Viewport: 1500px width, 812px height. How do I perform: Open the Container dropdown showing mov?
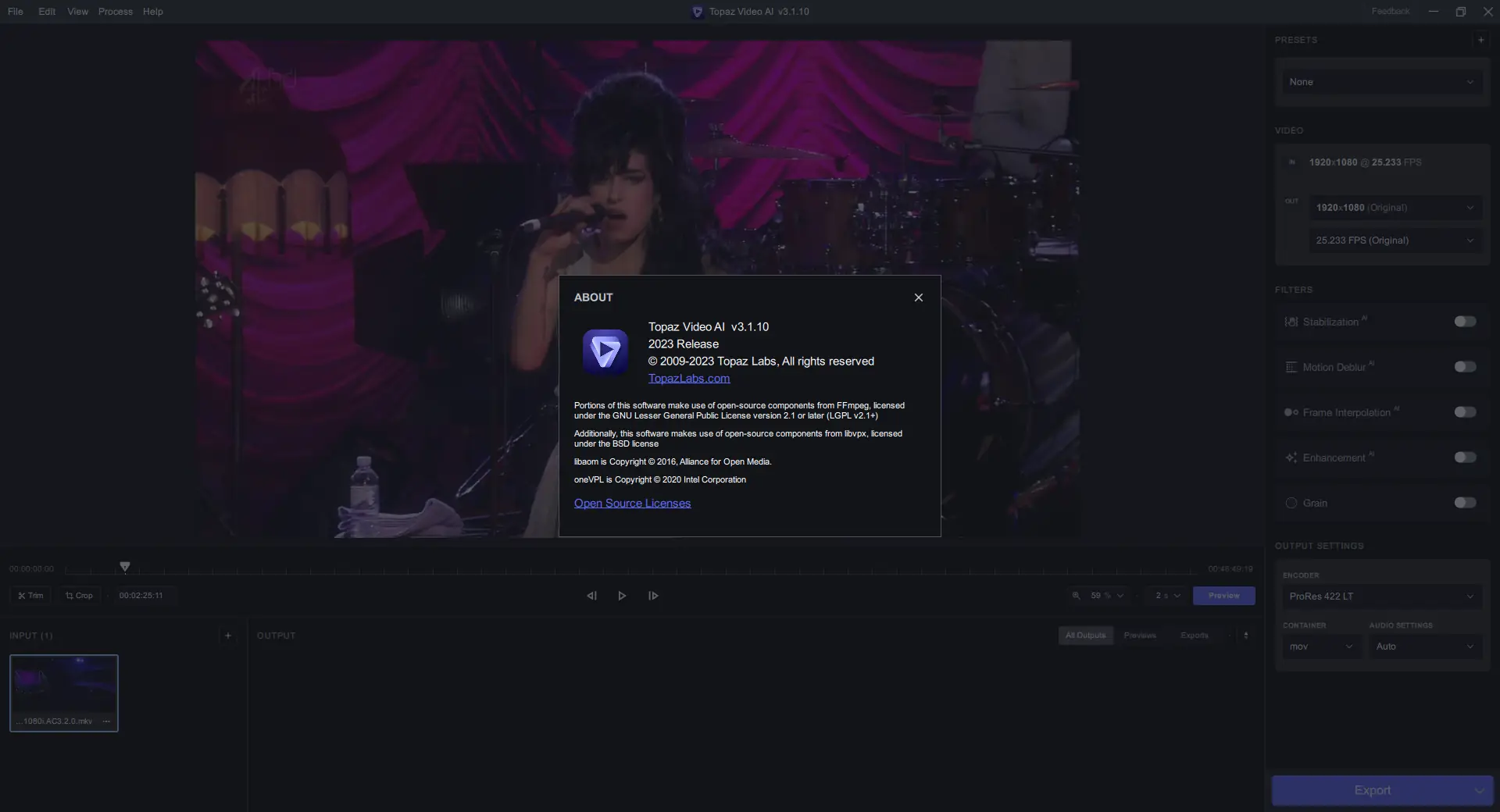[x=1321, y=646]
